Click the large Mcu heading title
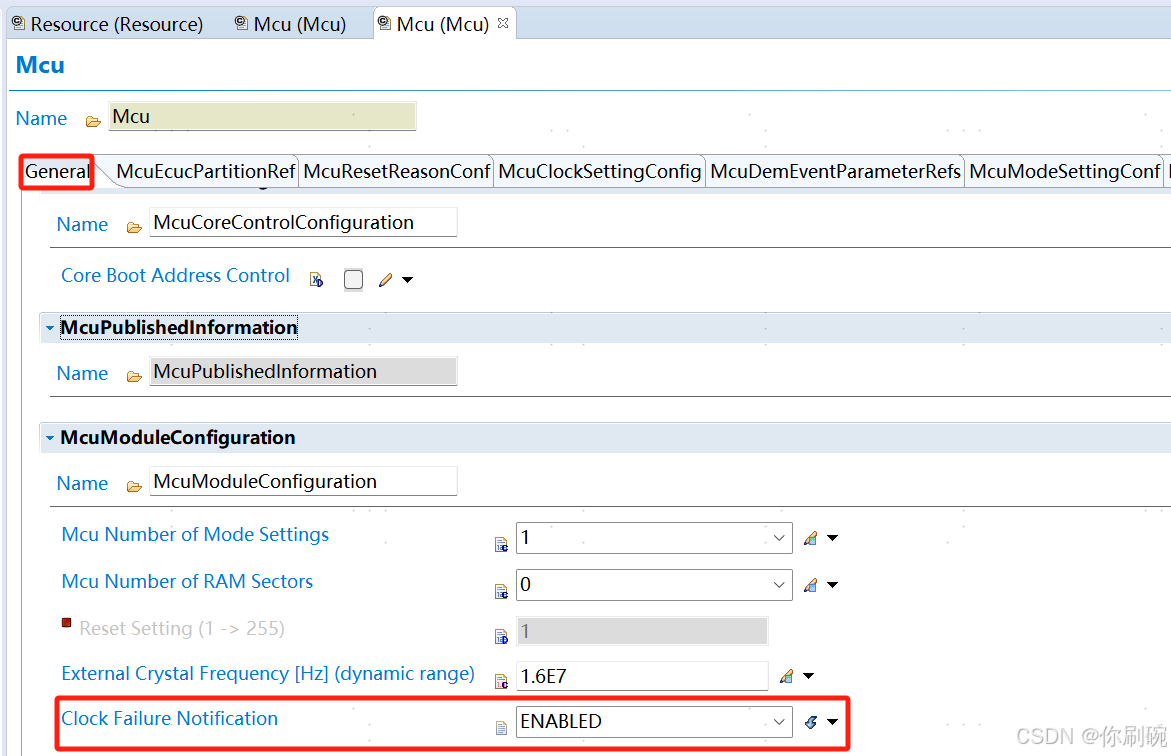Screen dimensions: 1171x756 tap(40, 65)
